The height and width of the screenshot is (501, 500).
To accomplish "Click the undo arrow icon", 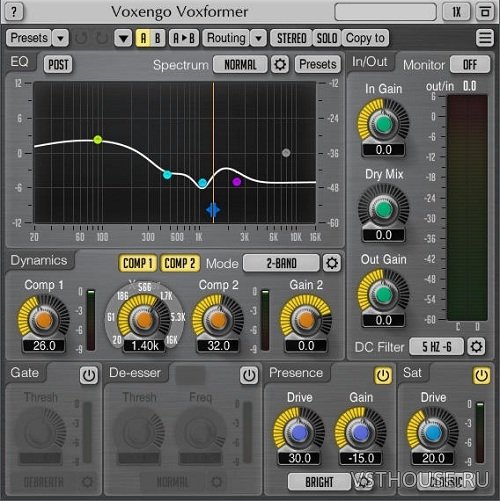I will (81, 38).
